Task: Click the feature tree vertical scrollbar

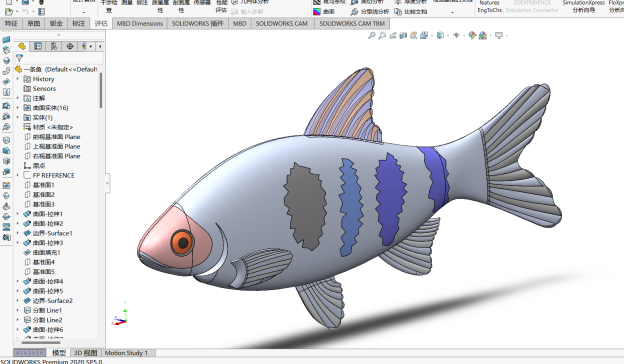Action: 101,91
